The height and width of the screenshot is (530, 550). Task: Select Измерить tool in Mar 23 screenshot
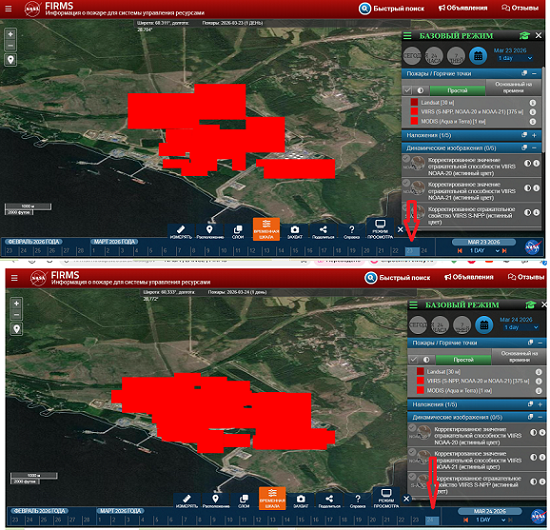click(181, 232)
